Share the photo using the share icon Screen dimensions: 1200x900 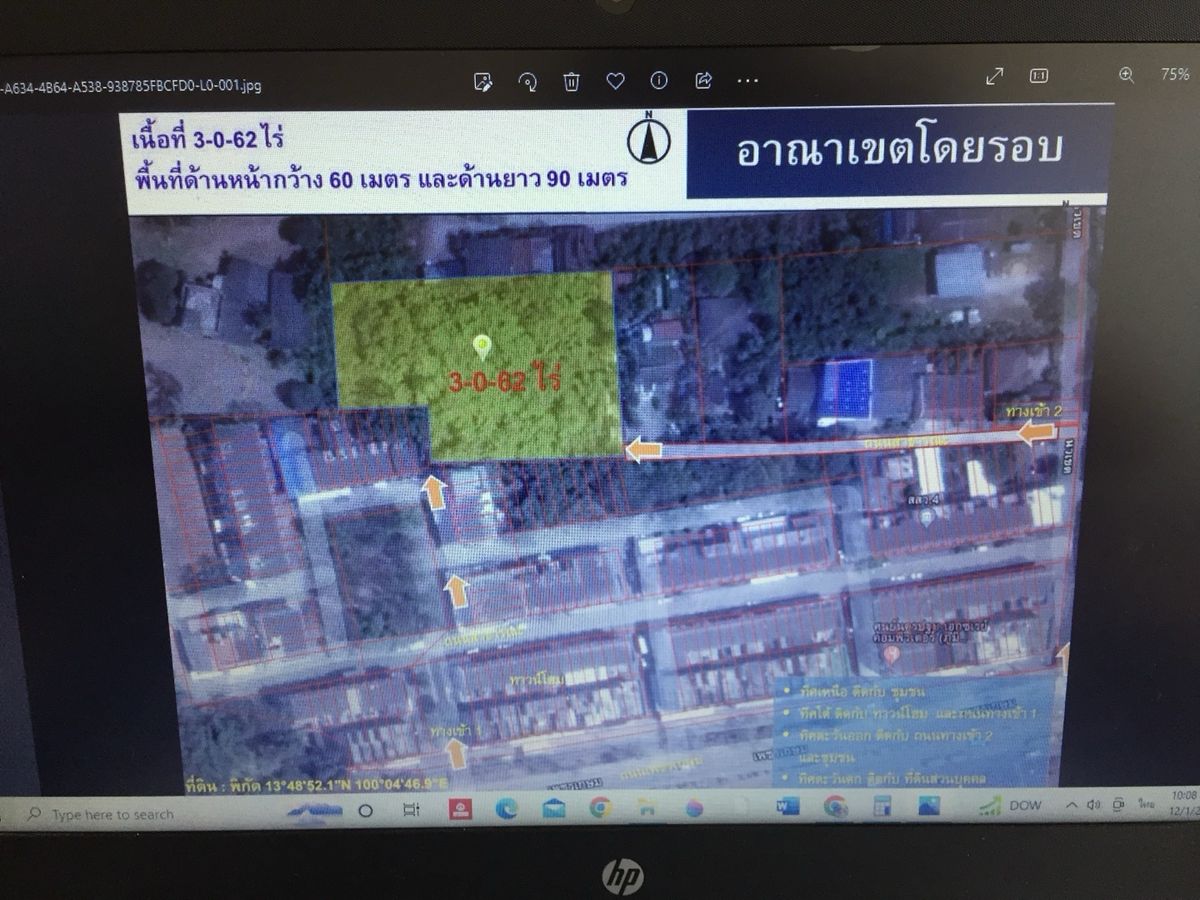click(703, 80)
